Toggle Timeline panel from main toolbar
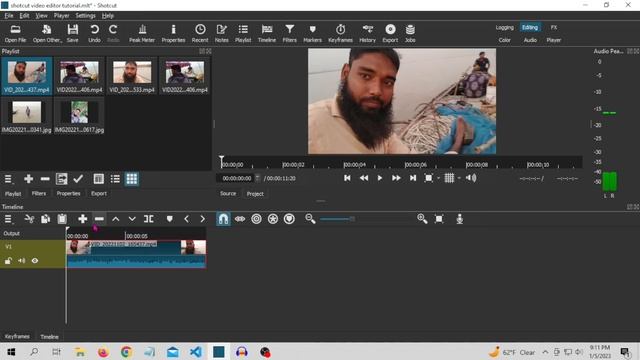Screen dimensions: 640x360 [x=267, y=33]
